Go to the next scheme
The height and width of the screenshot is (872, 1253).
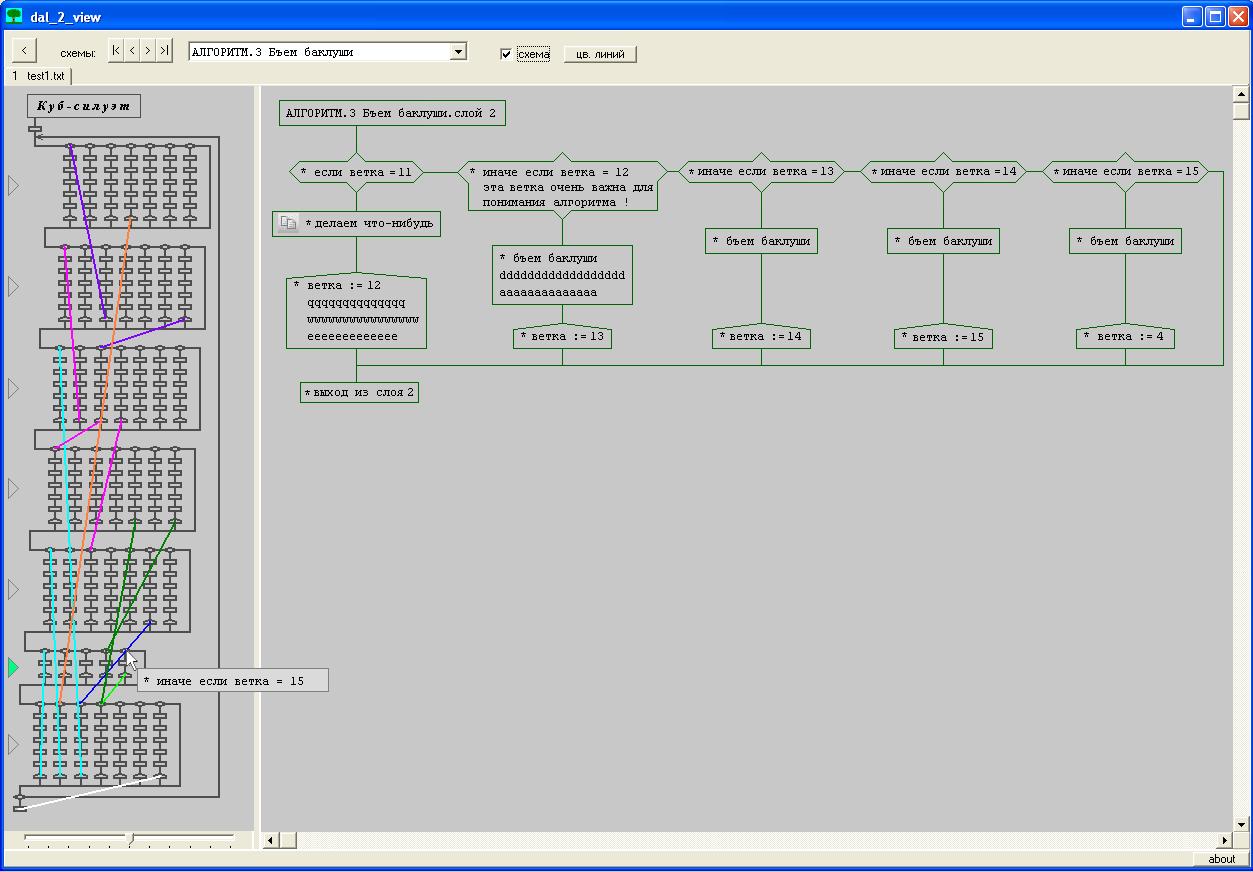click(148, 51)
